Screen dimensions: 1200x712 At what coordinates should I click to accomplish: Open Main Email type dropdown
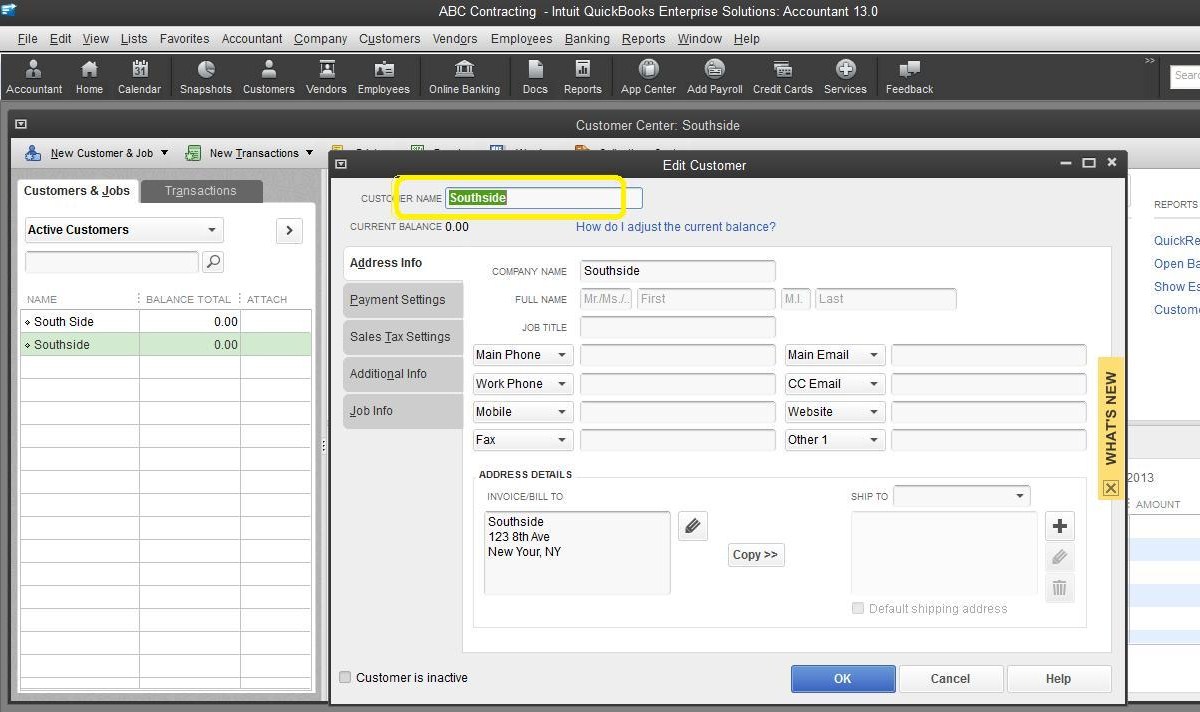(834, 355)
